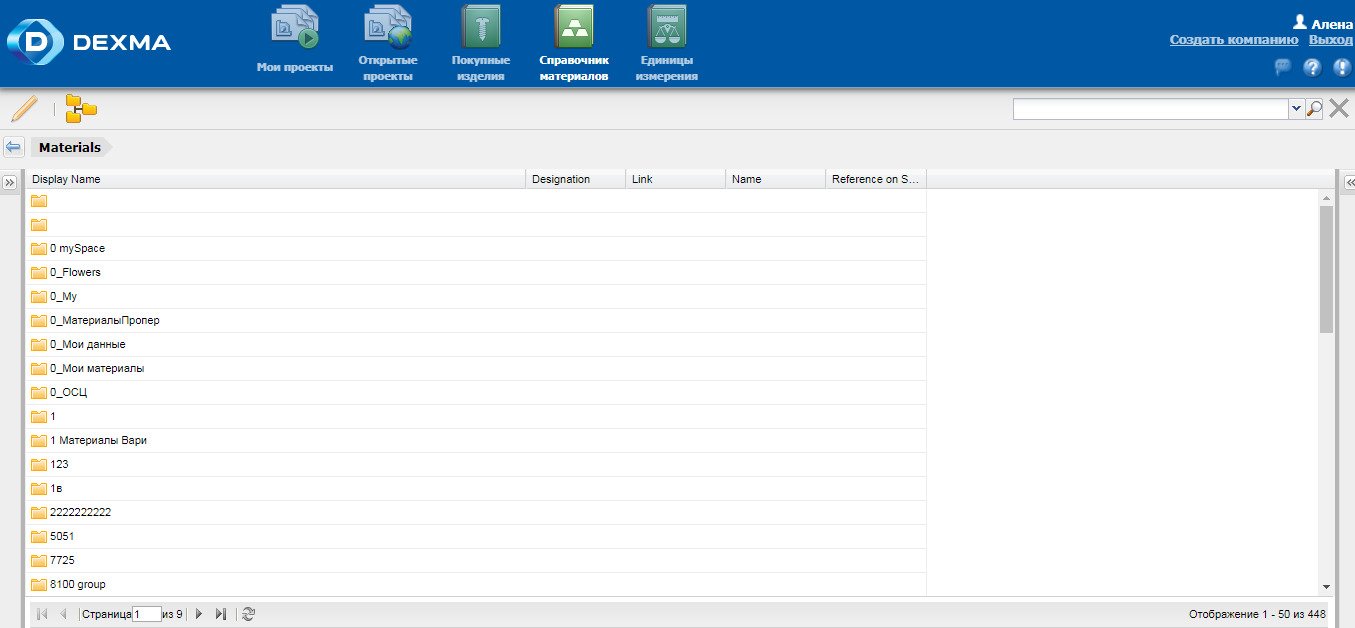Sort by Link column header
Screen dimensions: 1355x628
(676, 179)
